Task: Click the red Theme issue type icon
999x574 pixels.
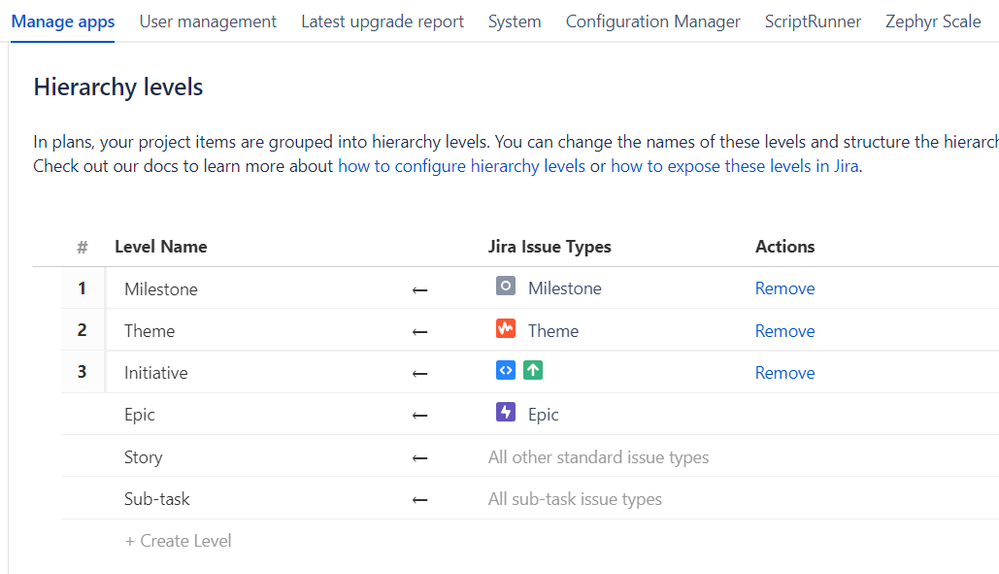Action: tap(506, 329)
